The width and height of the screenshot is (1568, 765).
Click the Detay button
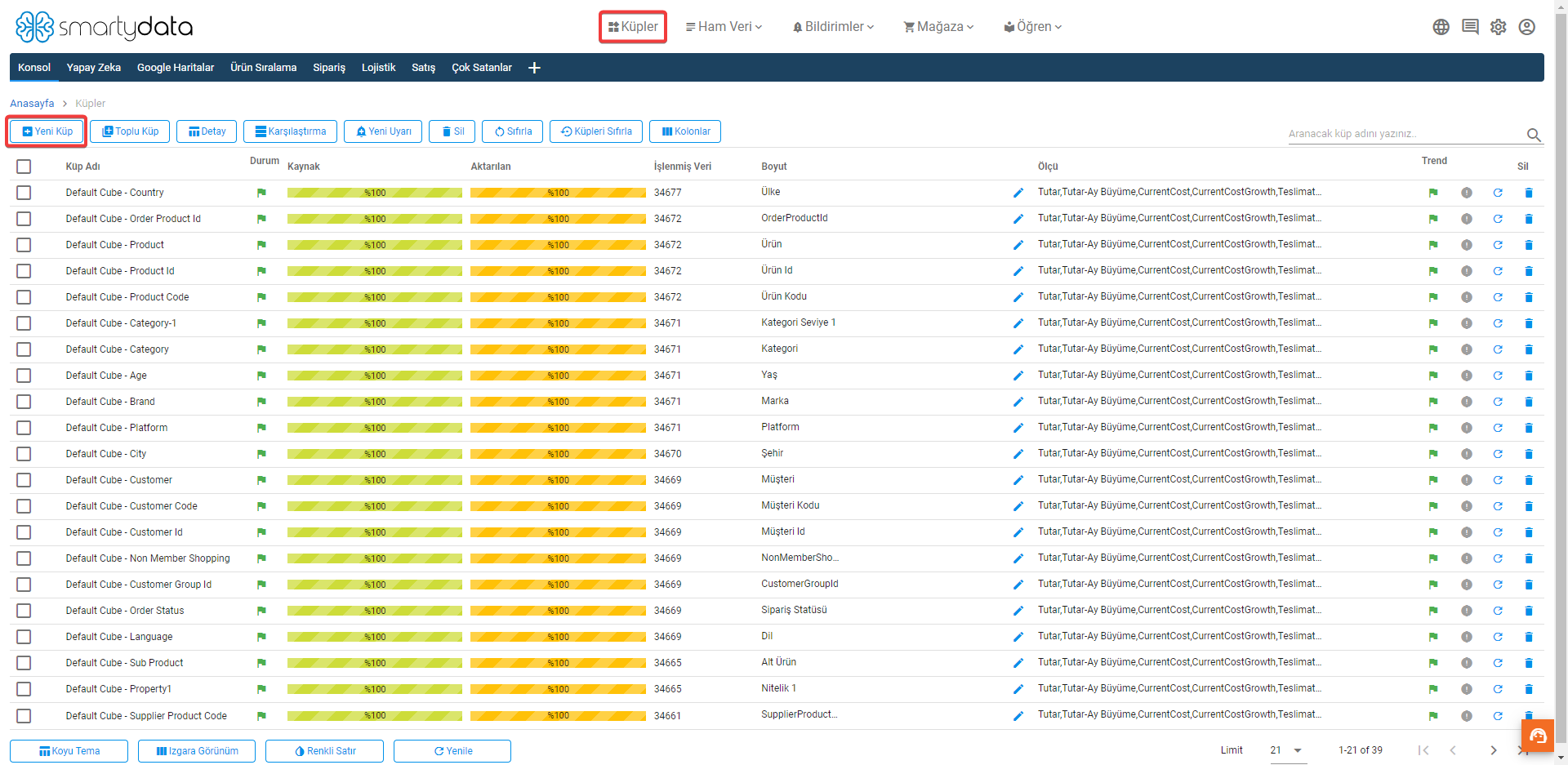[207, 131]
